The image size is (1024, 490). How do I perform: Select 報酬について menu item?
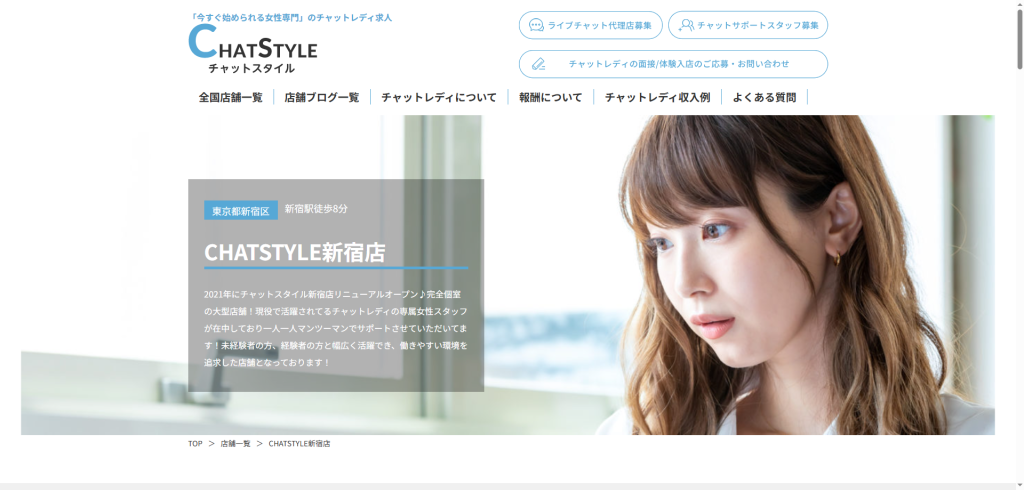[x=551, y=97]
